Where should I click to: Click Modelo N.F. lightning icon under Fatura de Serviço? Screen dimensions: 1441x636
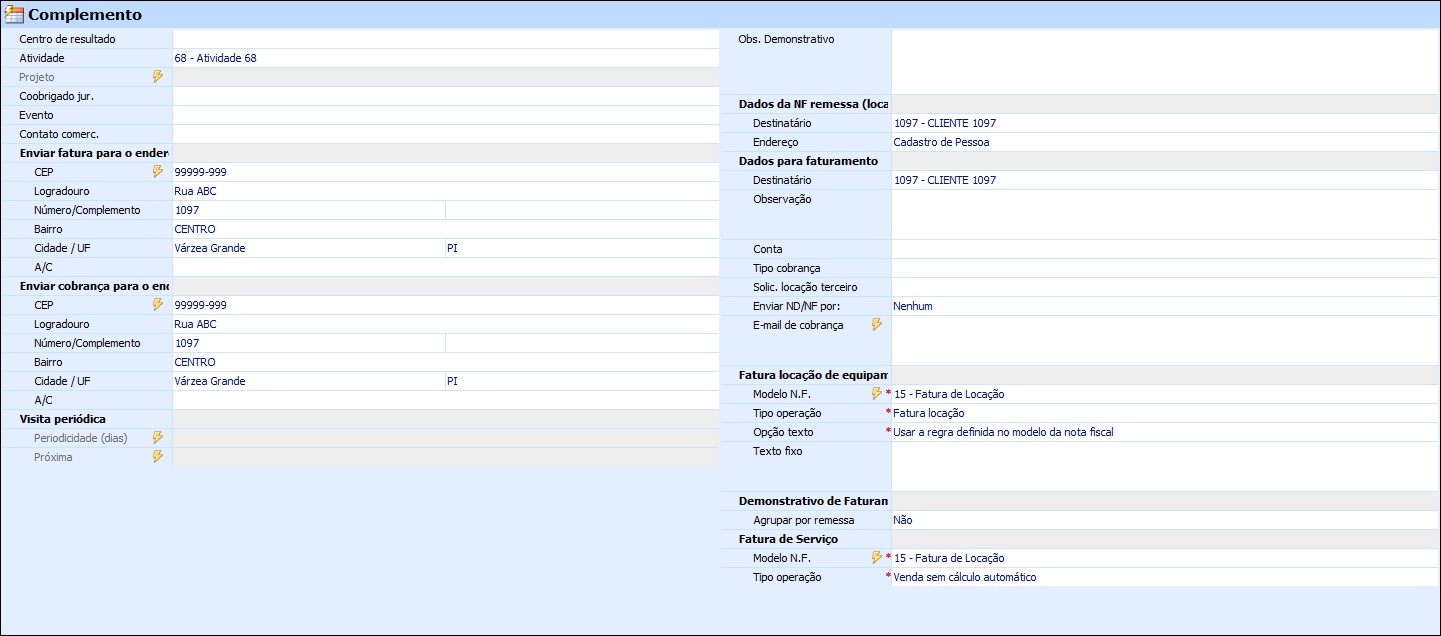point(877,558)
